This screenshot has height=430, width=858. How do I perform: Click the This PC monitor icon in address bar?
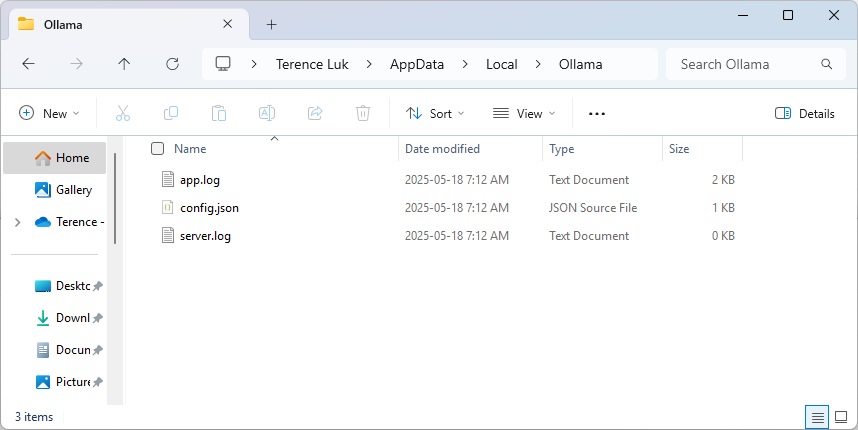coord(223,64)
